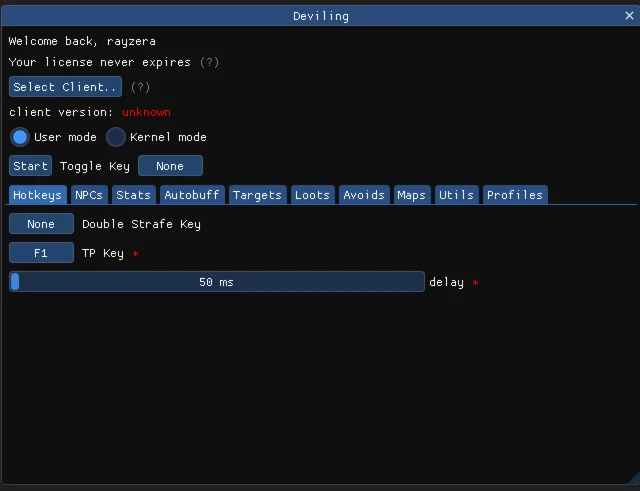
Task: Select User mode radio button
Action: [20, 137]
